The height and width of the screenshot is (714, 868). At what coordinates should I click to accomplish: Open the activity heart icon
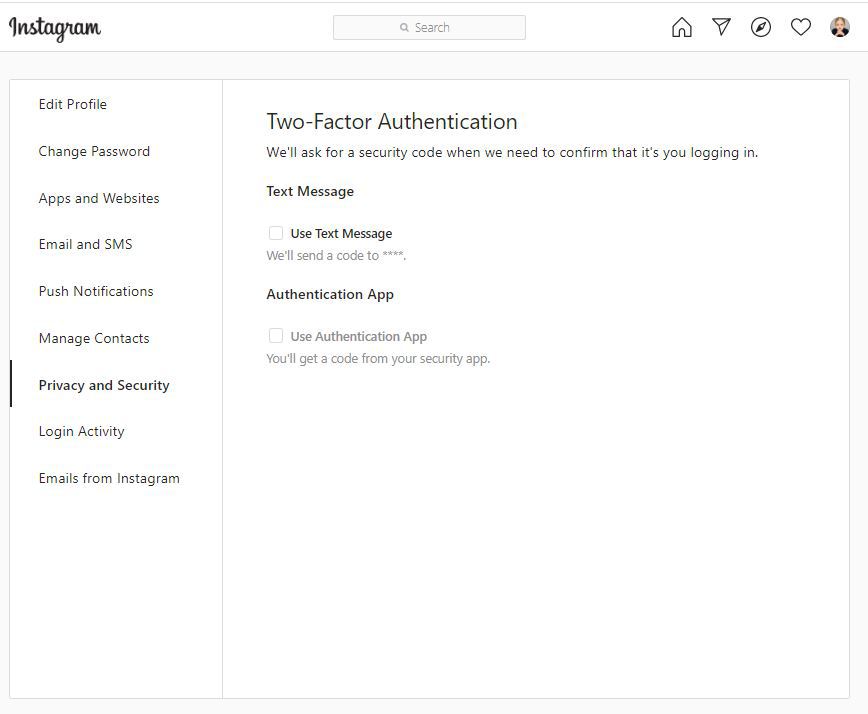point(801,28)
